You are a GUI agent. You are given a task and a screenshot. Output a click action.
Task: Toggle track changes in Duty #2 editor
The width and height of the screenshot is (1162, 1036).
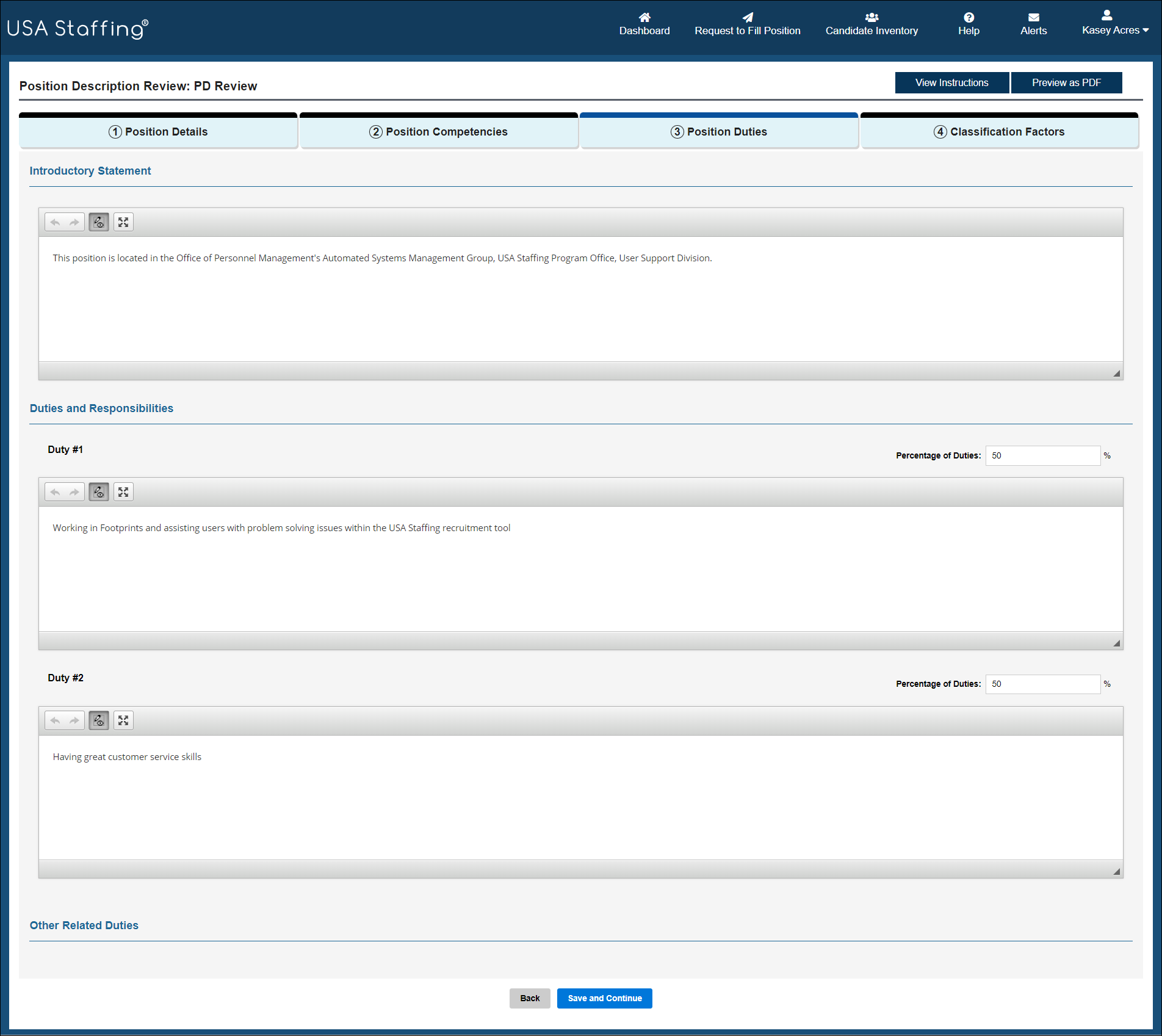99,720
